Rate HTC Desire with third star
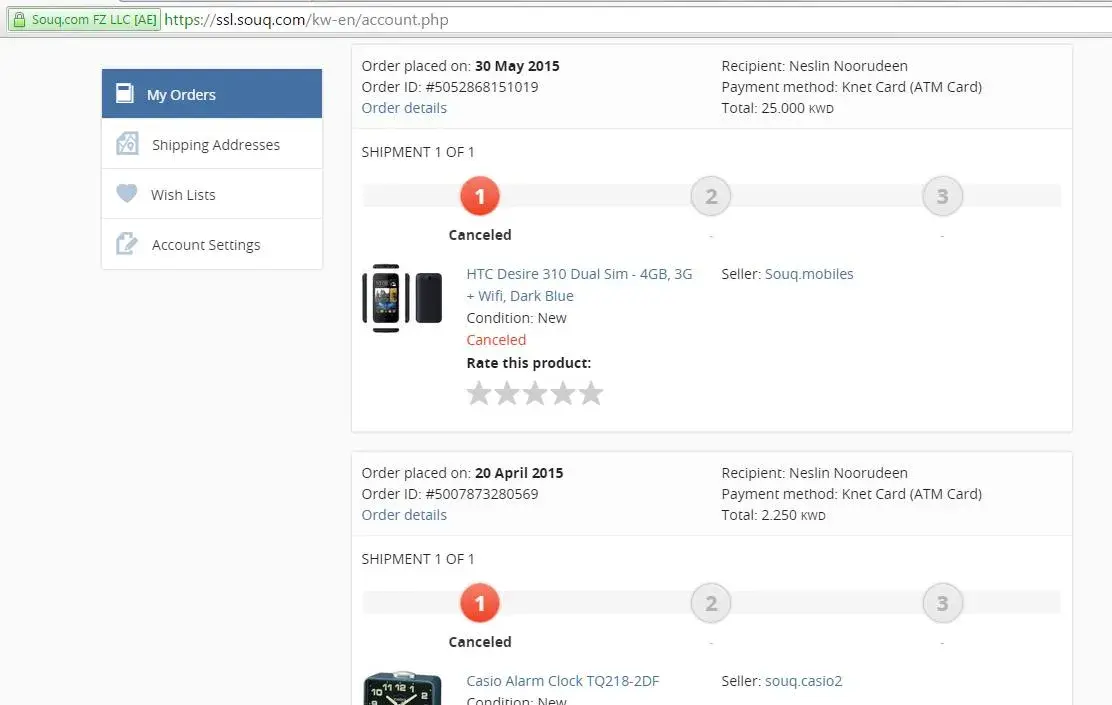Viewport: 1112px width, 705px height. click(x=535, y=393)
